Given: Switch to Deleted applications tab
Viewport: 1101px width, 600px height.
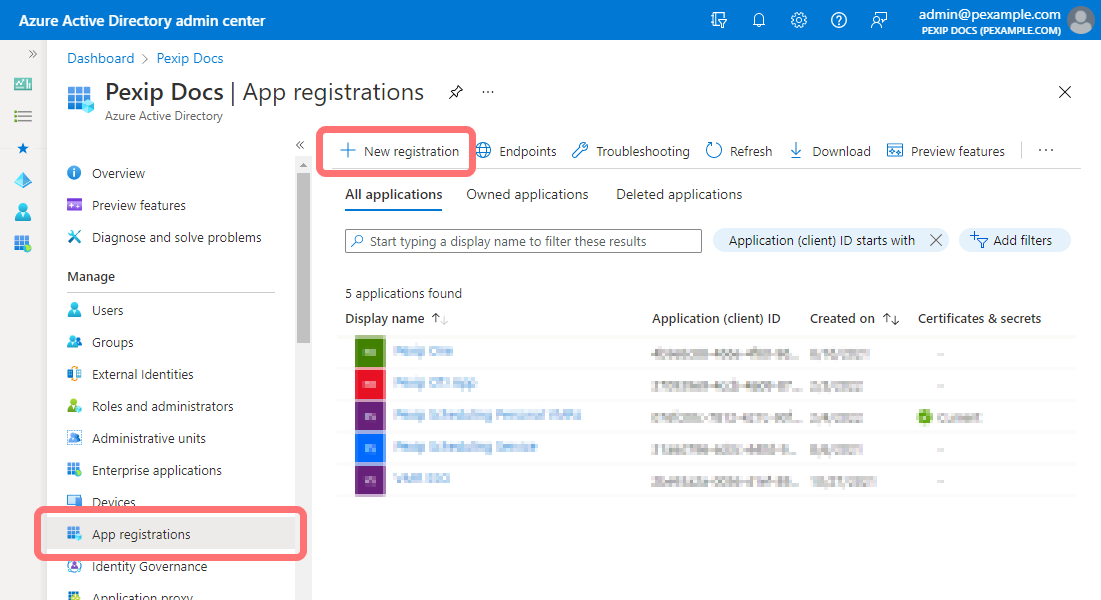Looking at the screenshot, I should click(679, 194).
